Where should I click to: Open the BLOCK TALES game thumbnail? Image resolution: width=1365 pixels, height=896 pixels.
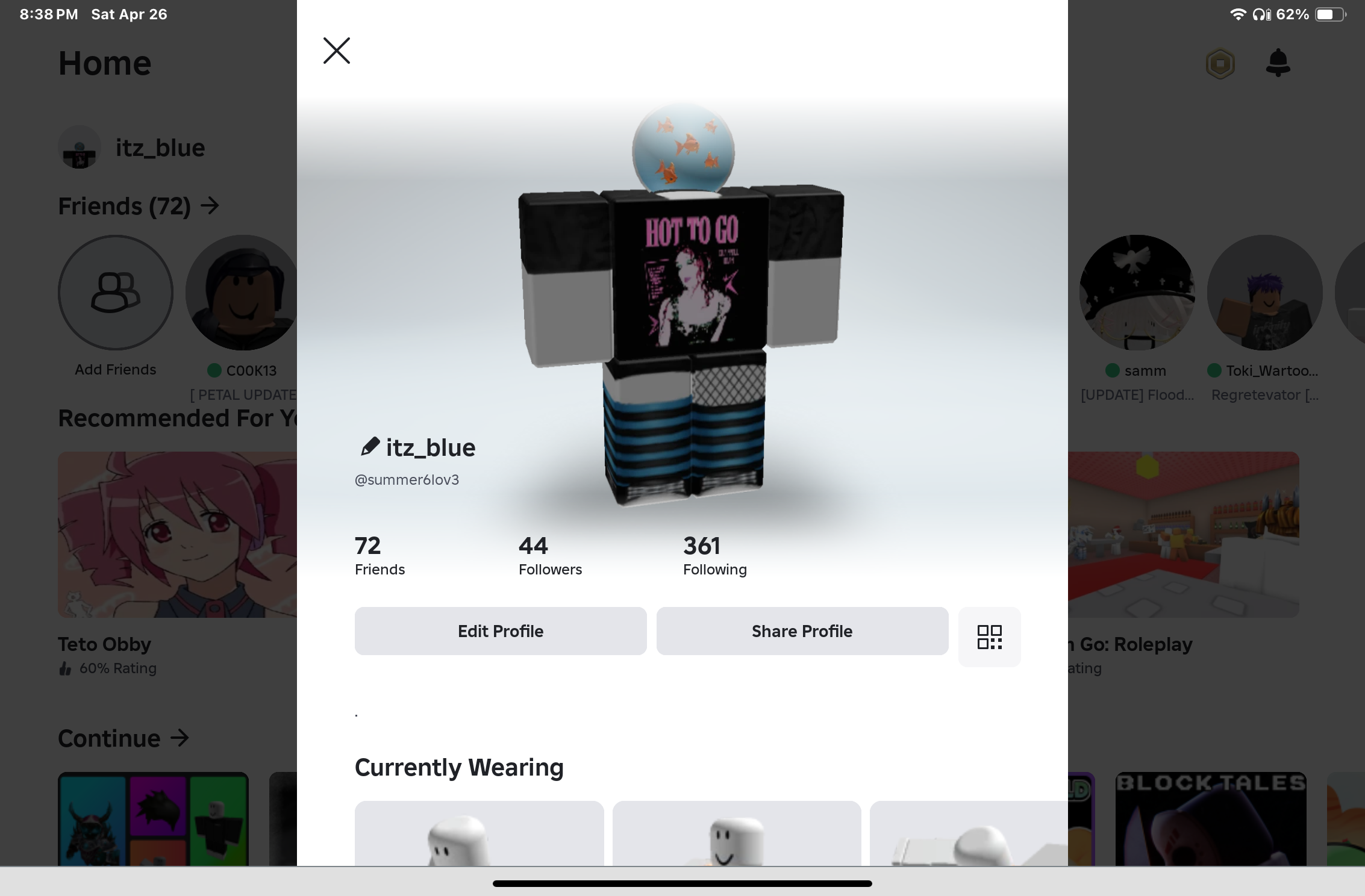pyautogui.click(x=1211, y=819)
